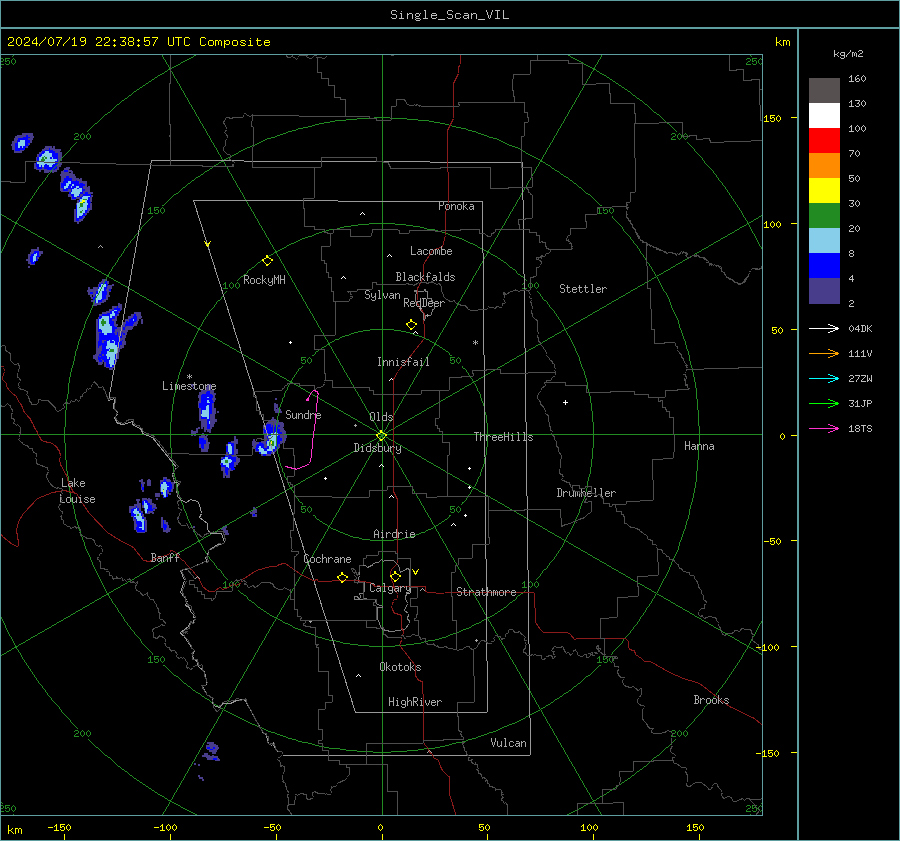Click the Okotoks town label
Image resolution: width=900 pixels, height=841 pixels.
pyautogui.click(x=400, y=667)
